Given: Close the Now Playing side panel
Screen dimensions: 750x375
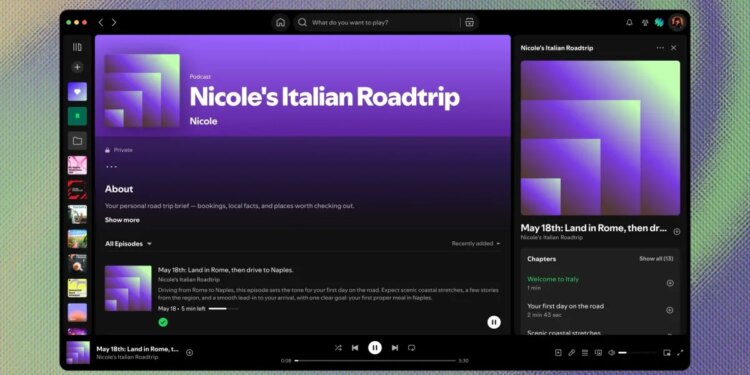Looking at the screenshot, I should pos(673,48).
